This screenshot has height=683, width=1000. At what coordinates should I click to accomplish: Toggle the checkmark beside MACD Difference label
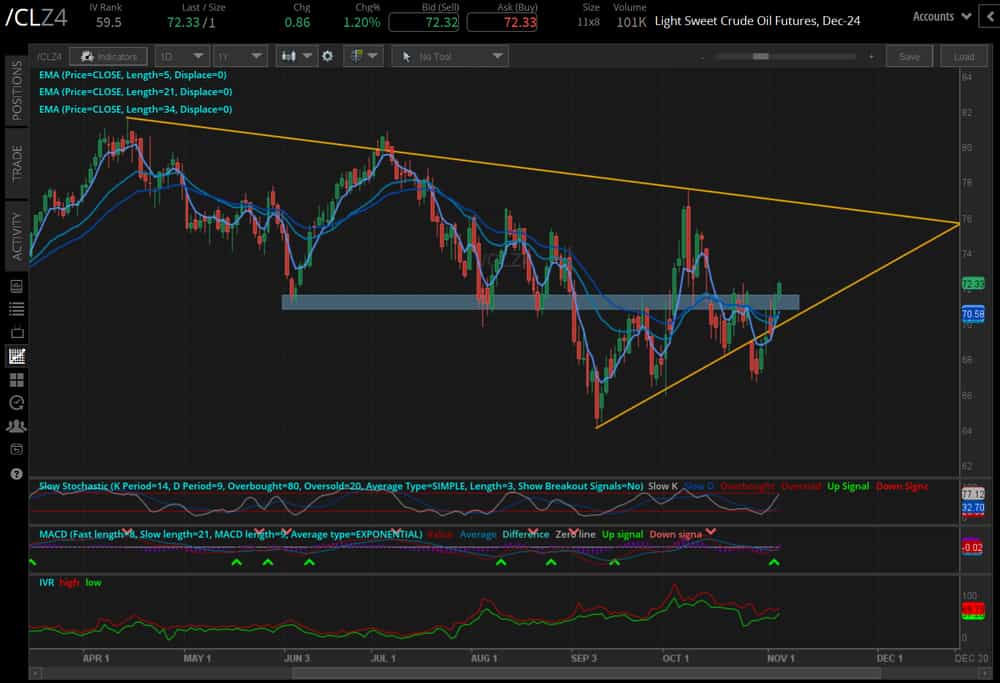coord(534,530)
